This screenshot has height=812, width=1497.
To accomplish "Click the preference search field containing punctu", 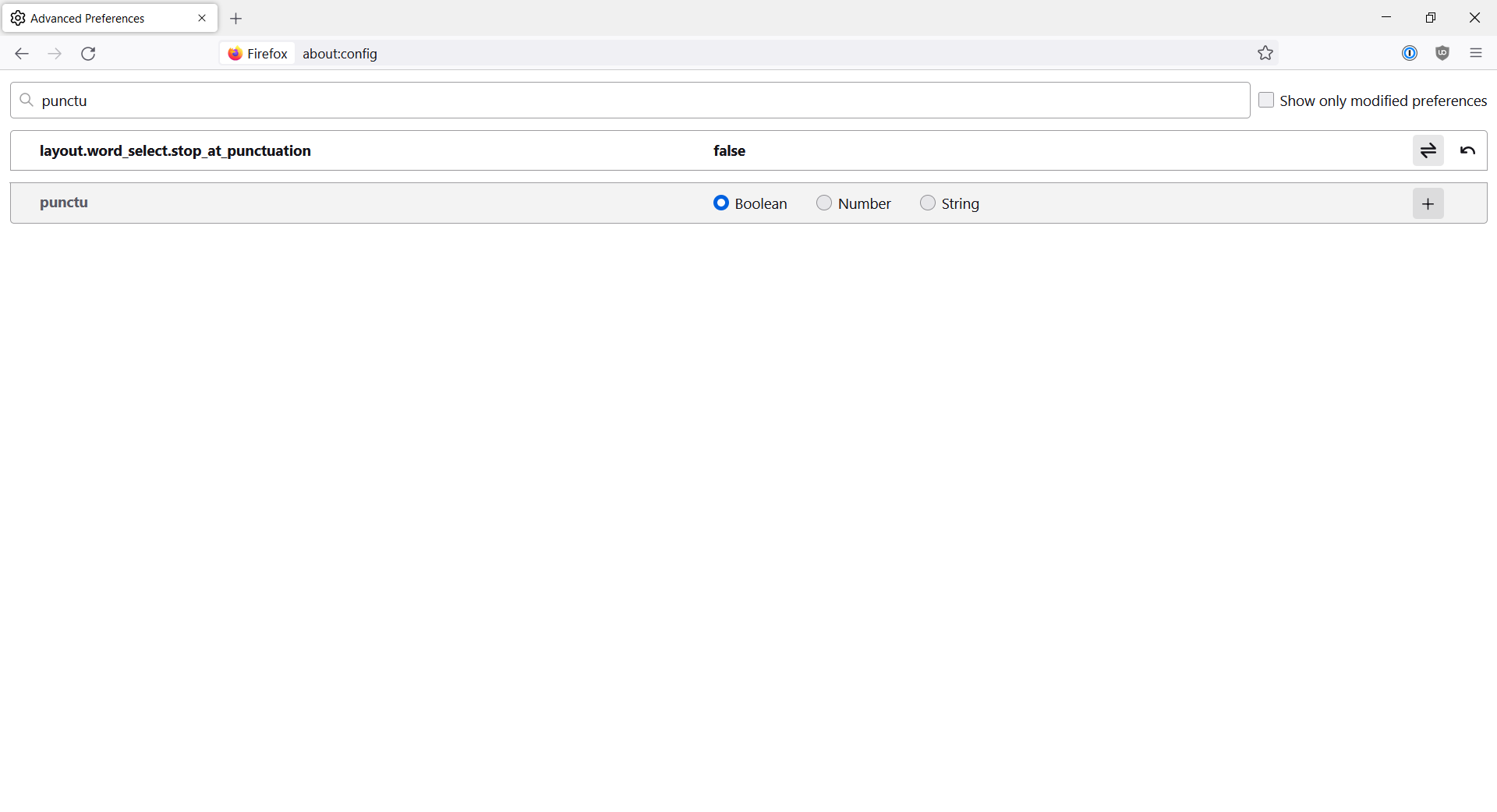I will tap(312, 100).
